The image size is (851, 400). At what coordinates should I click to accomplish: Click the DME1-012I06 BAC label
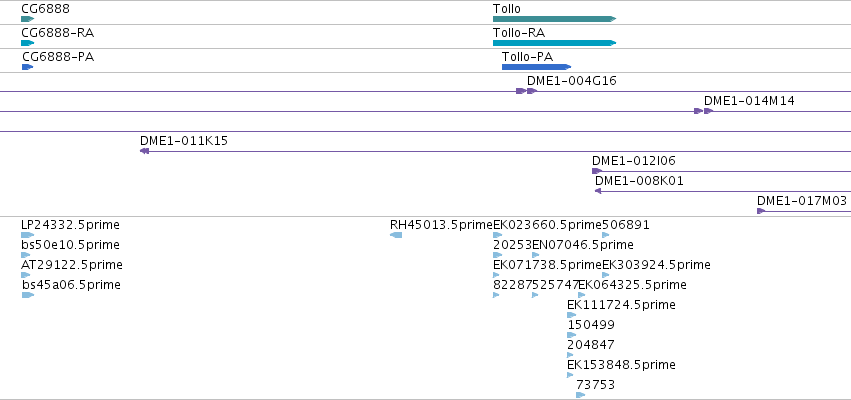coord(634,161)
